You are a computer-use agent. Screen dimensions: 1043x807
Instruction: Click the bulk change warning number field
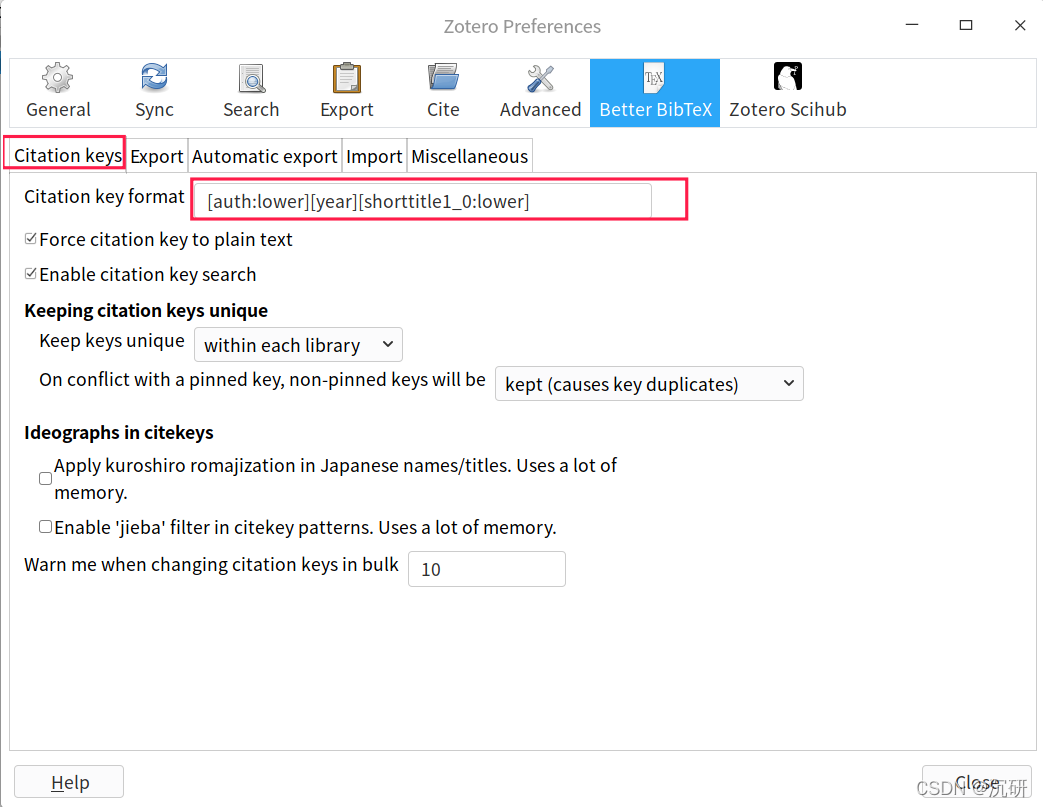pos(487,569)
